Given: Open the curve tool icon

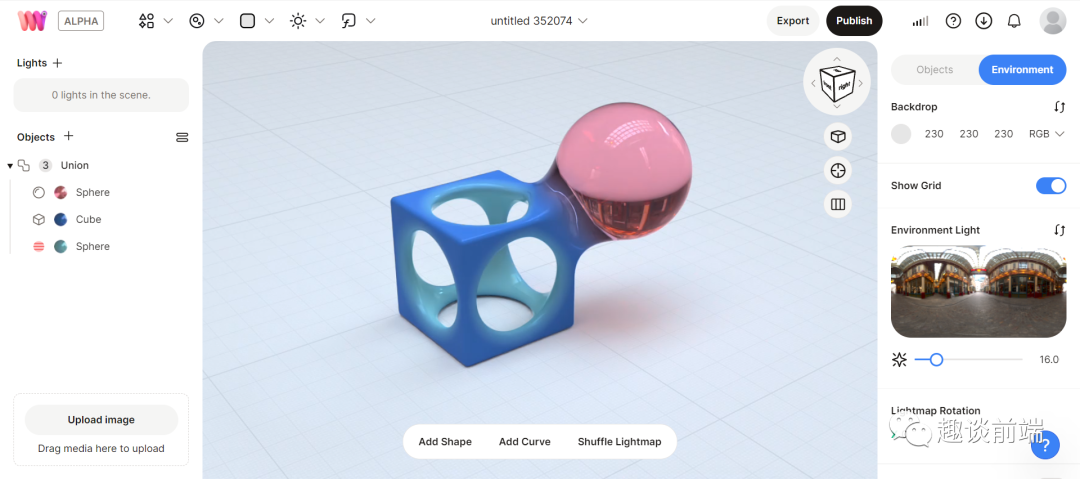Looking at the screenshot, I should (x=349, y=21).
